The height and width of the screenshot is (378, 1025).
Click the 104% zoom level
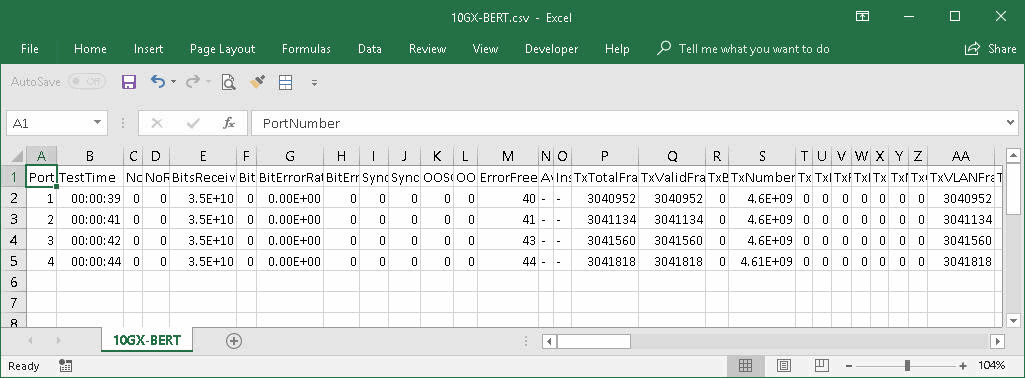pos(992,366)
